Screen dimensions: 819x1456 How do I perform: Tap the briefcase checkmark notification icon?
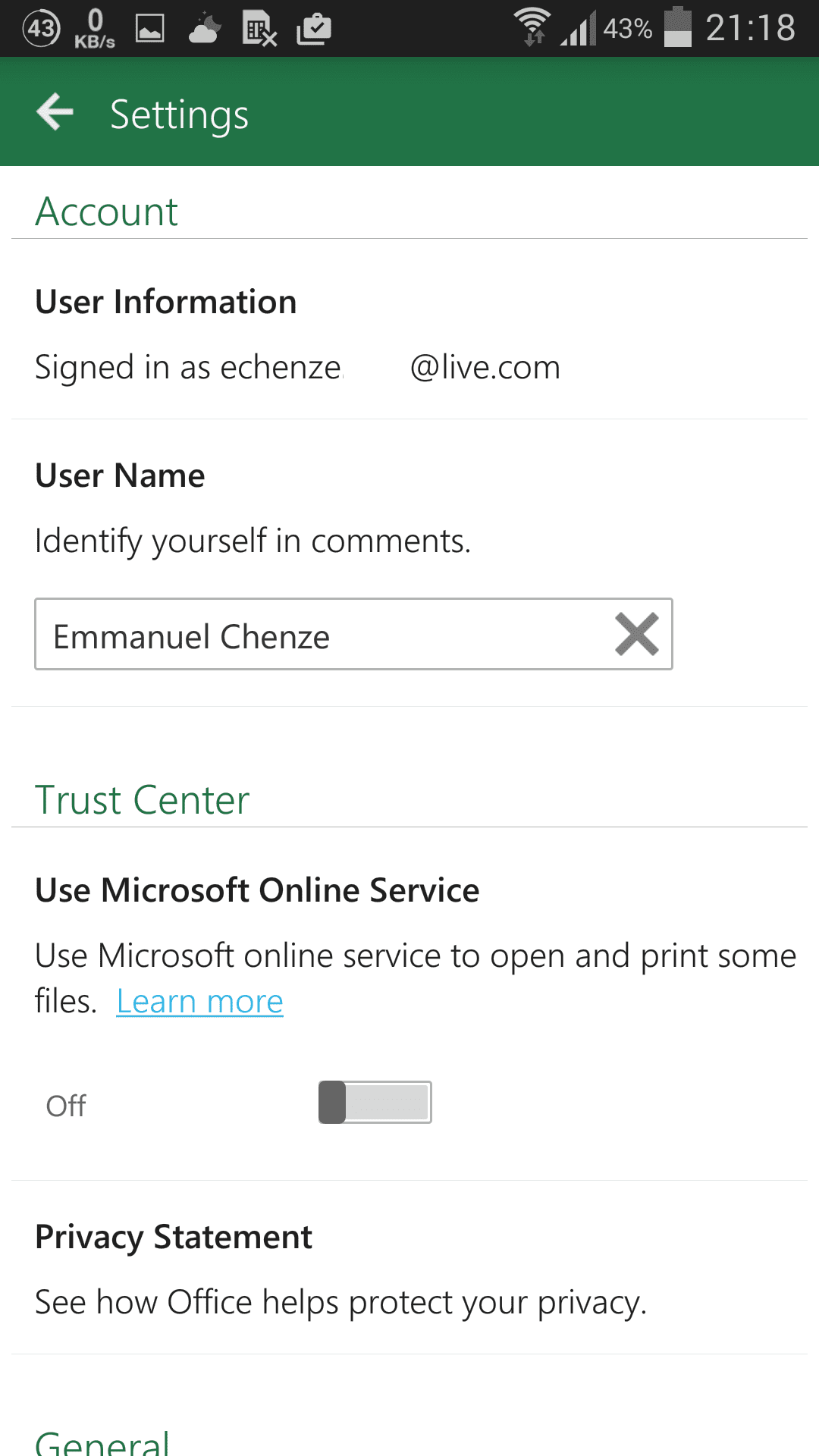pyautogui.click(x=314, y=29)
